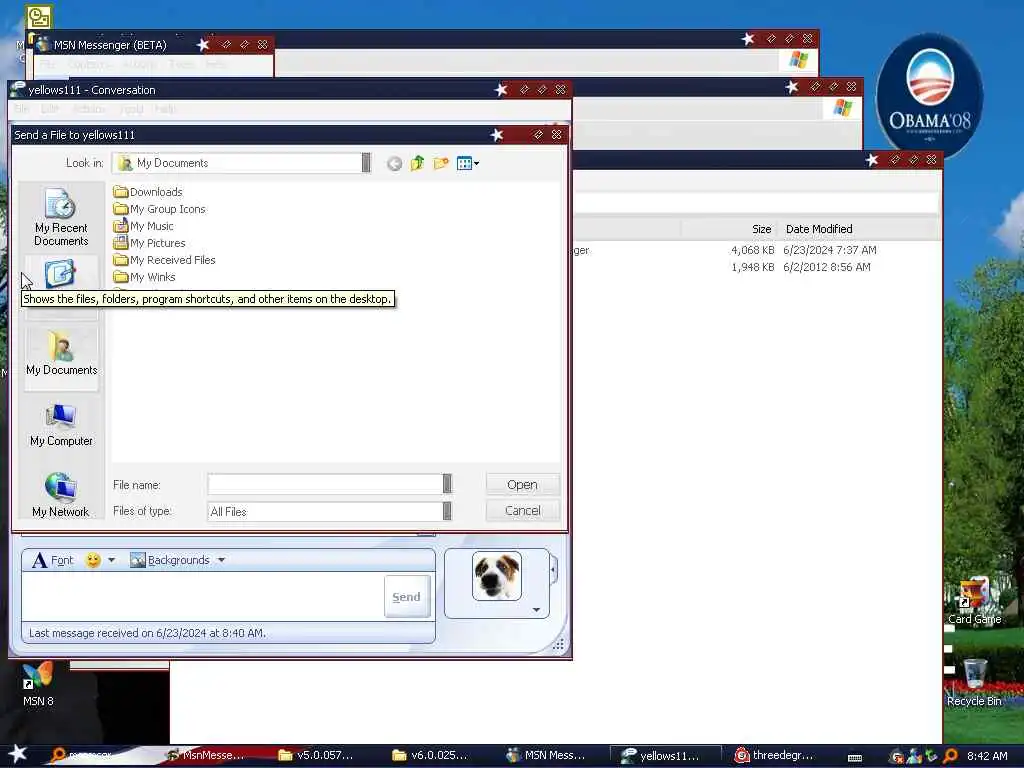
Task: Click the desktop icon above MSN Messenger window
Action: coord(38,17)
